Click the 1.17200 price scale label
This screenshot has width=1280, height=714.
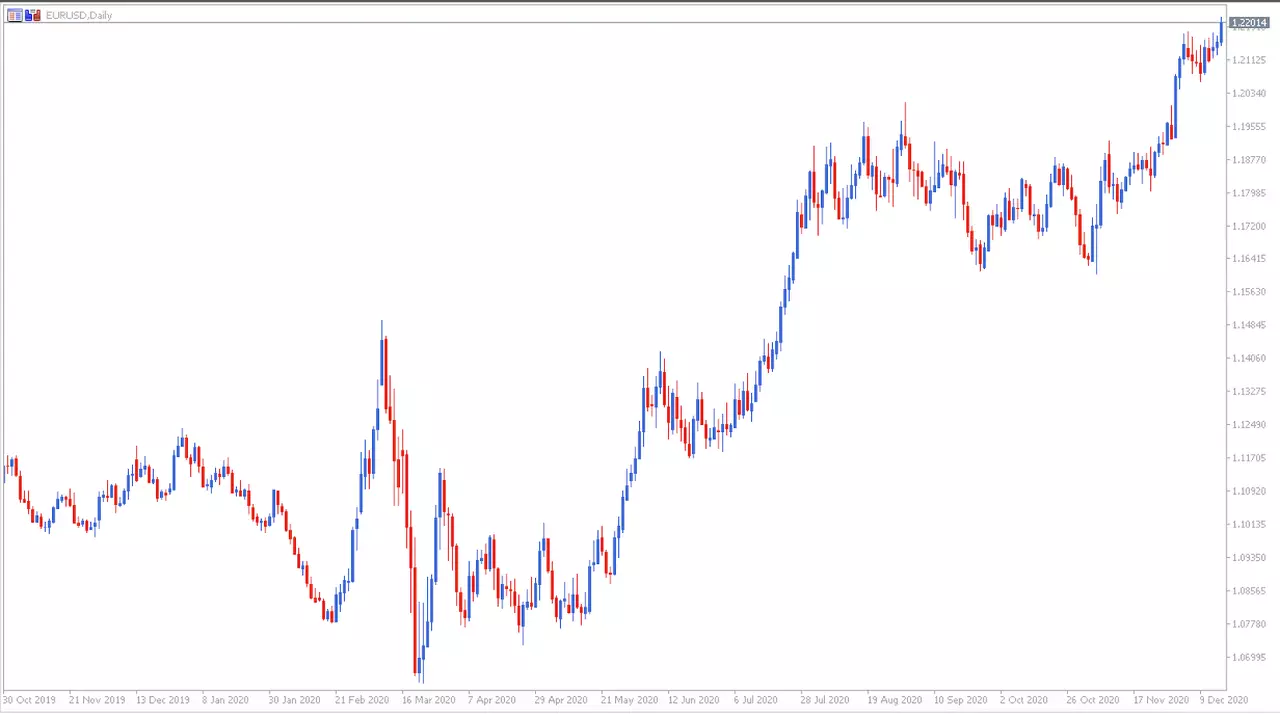pyautogui.click(x=1251, y=226)
